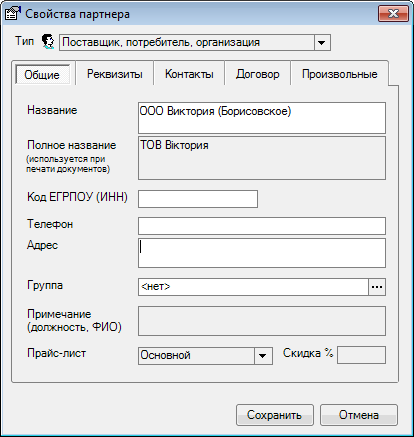Expand the Тип dropdown arrow
The image size is (414, 437).
(x=322, y=43)
